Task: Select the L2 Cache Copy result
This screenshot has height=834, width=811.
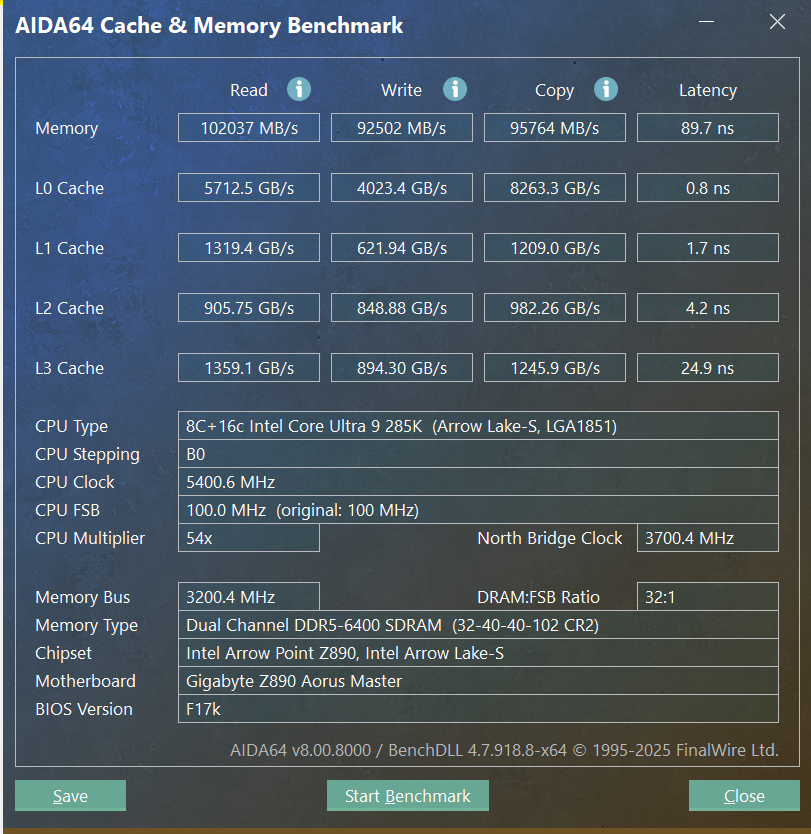Action: click(555, 308)
